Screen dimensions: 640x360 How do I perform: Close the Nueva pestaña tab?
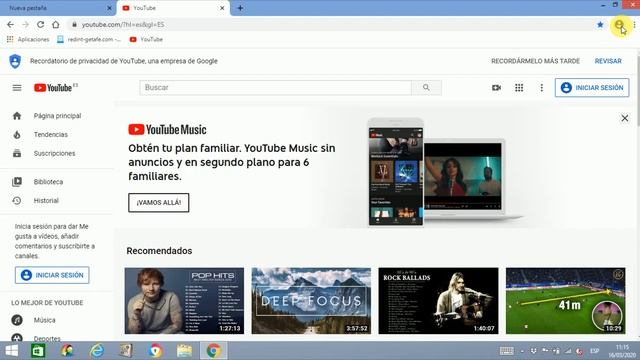[109, 8]
